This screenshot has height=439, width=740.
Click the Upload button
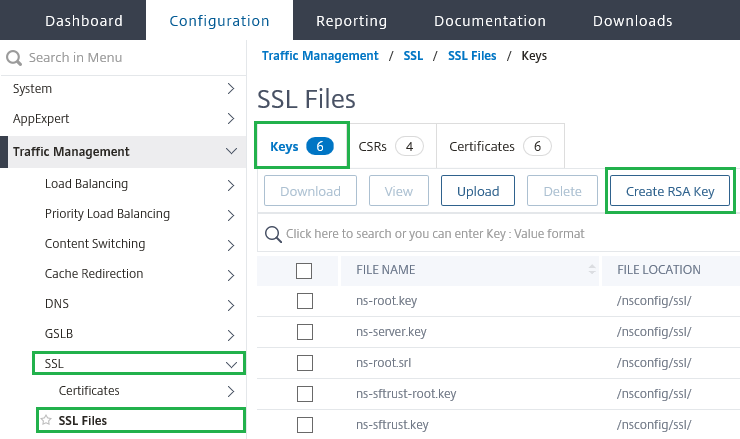(x=477, y=191)
